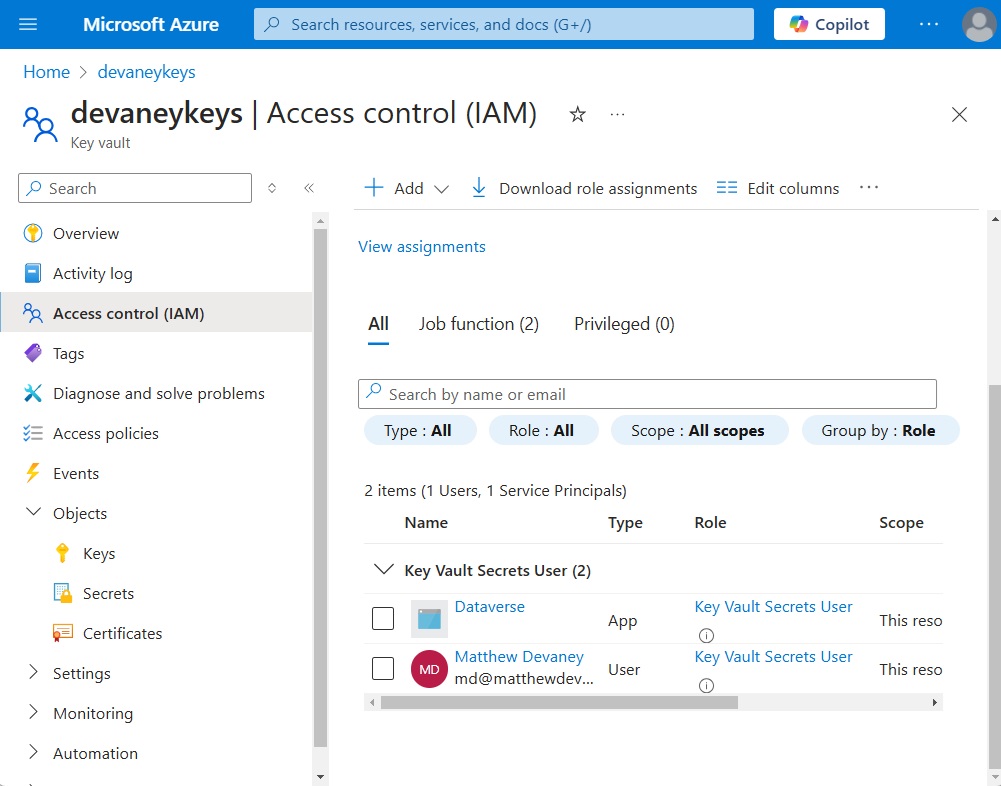Click the Dataverse app icon
This screenshot has width=1001, height=786.
(x=429, y=619)
